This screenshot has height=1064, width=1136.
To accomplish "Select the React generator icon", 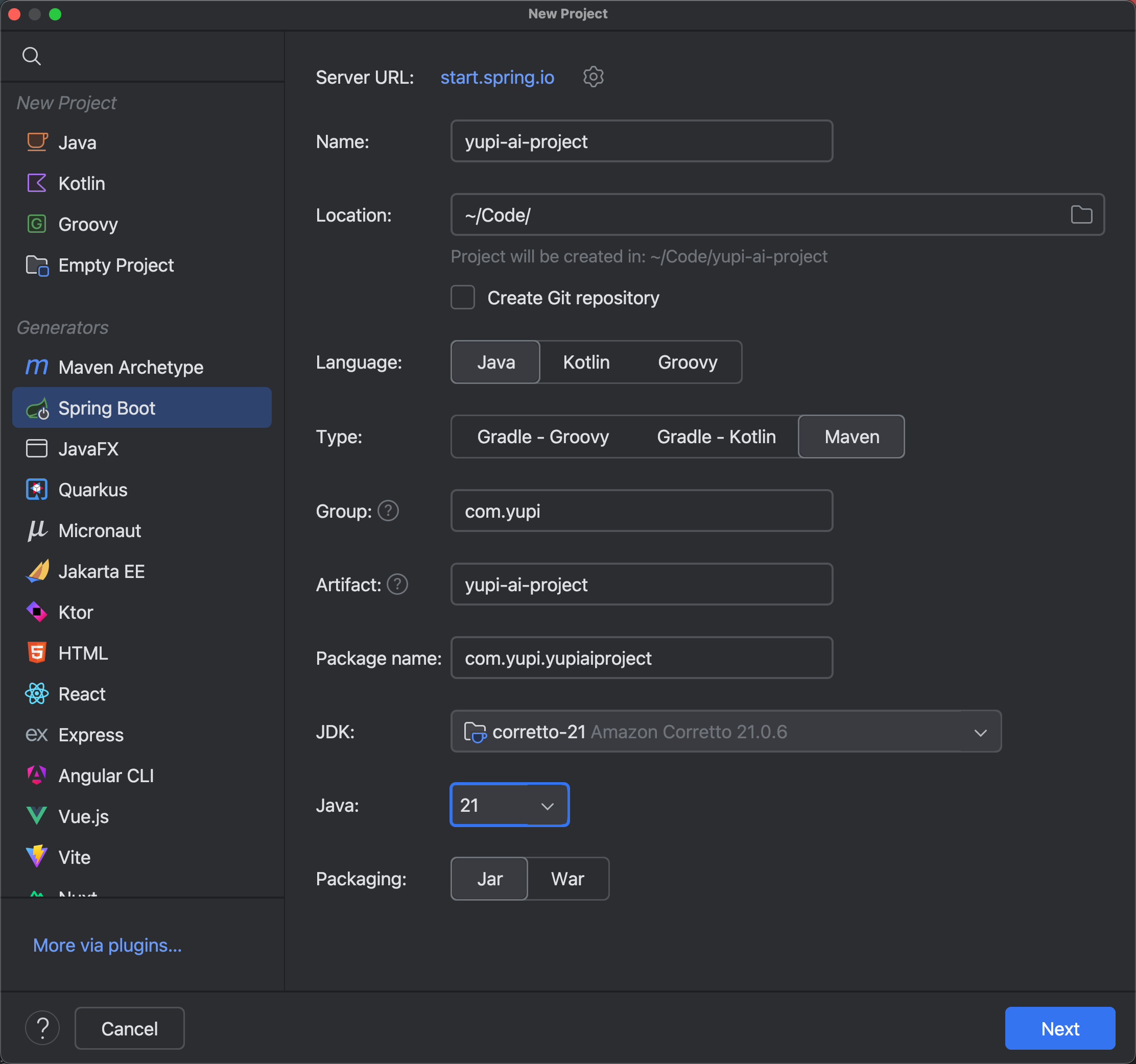I will click(x=37, y=693).
